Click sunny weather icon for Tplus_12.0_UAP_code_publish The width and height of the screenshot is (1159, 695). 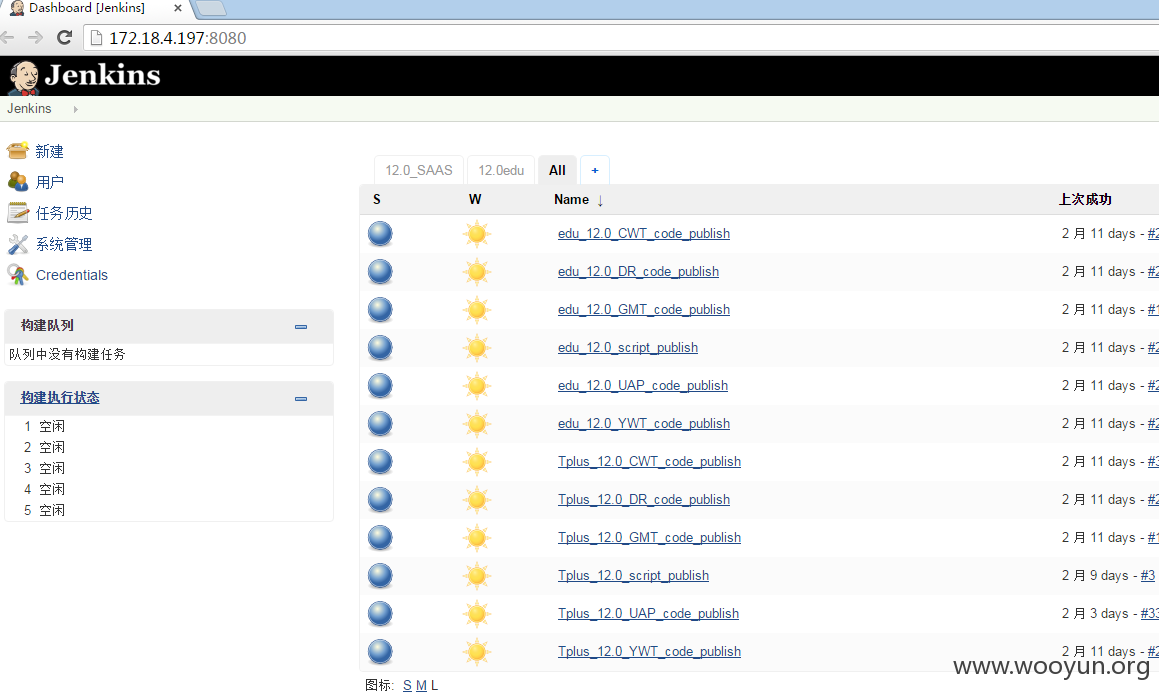[477, 614]
